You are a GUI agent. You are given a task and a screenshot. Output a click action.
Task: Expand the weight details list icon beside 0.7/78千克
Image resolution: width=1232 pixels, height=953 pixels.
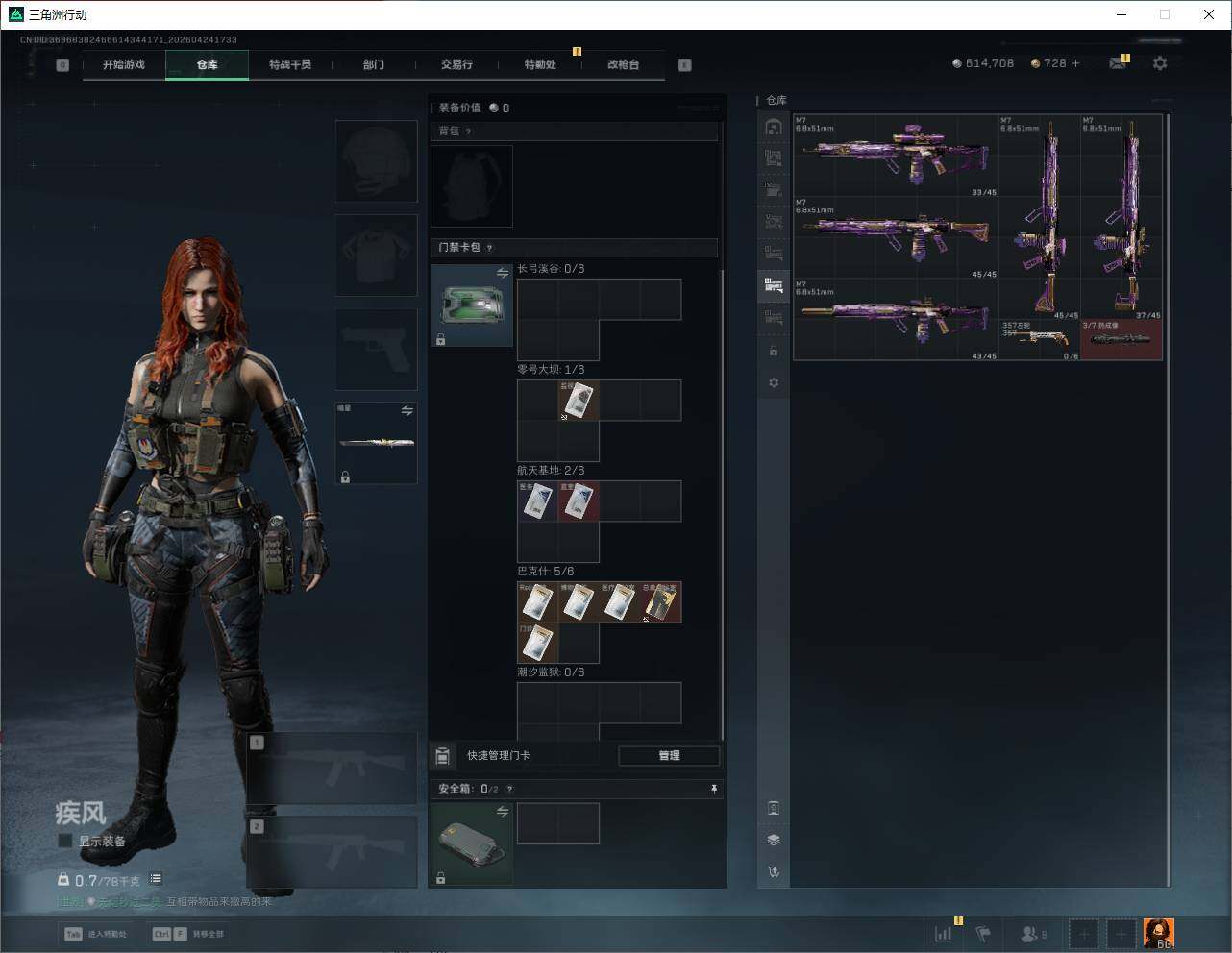156,878
